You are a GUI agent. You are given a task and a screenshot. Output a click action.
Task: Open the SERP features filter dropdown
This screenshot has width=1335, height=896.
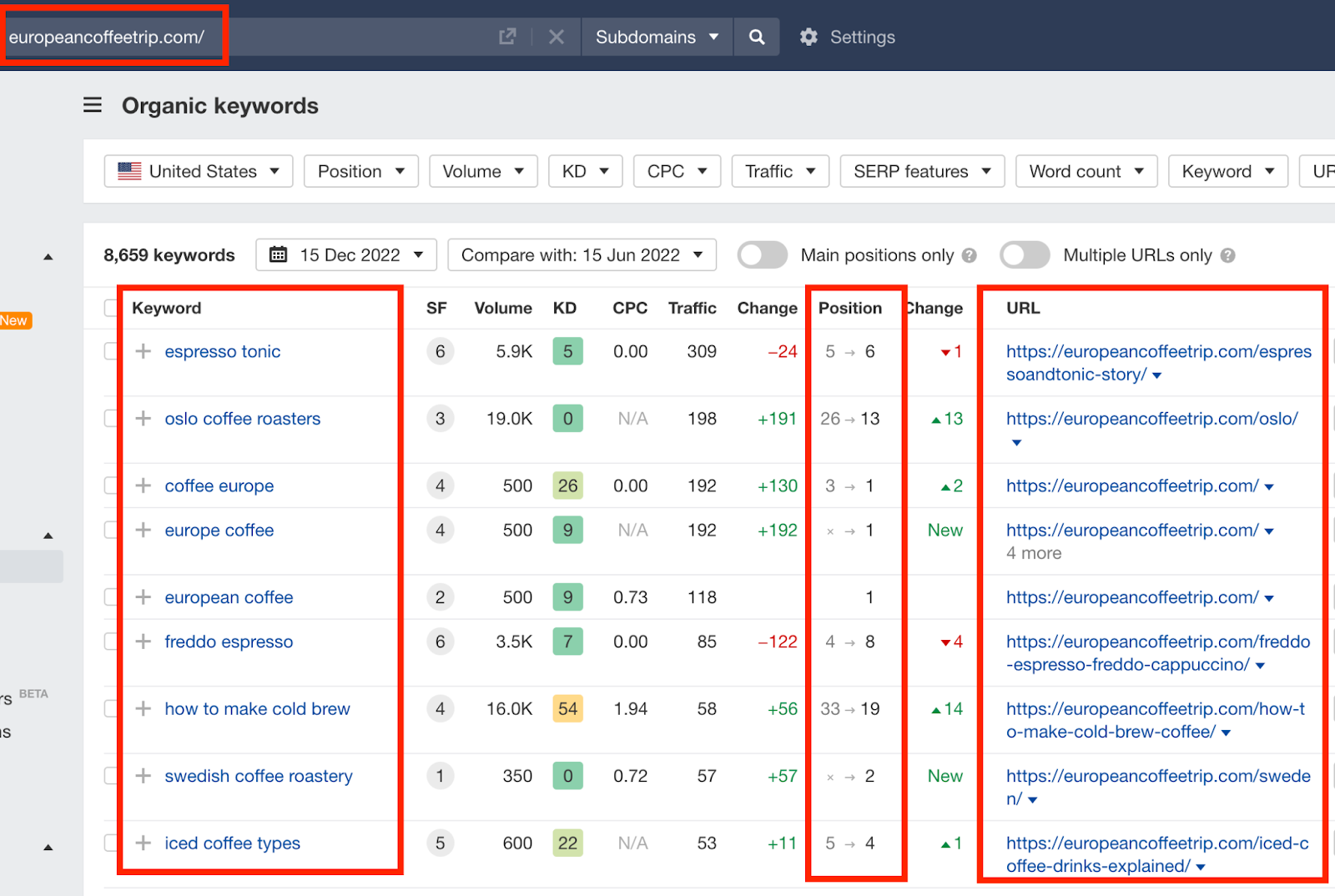[x=922, y=171]
